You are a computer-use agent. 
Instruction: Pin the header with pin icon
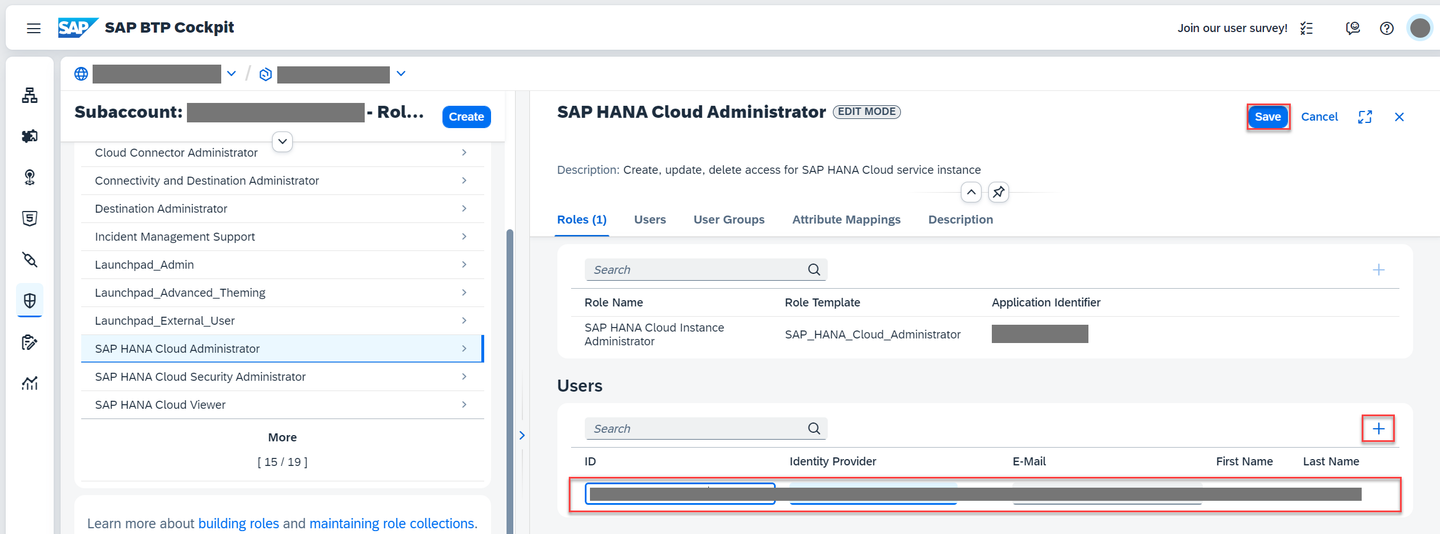(998, 192)
